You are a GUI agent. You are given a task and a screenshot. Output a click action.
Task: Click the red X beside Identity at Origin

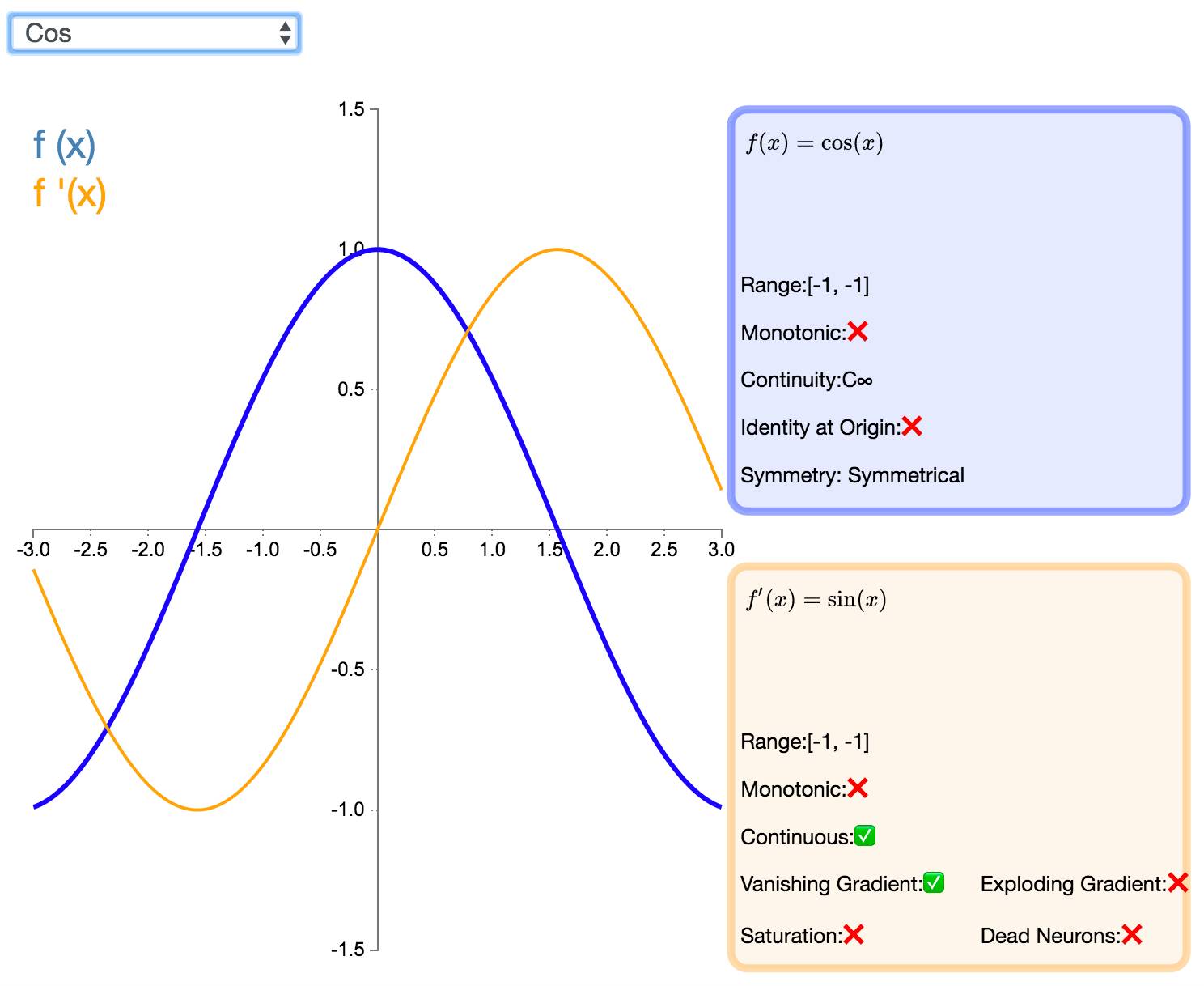912,427
